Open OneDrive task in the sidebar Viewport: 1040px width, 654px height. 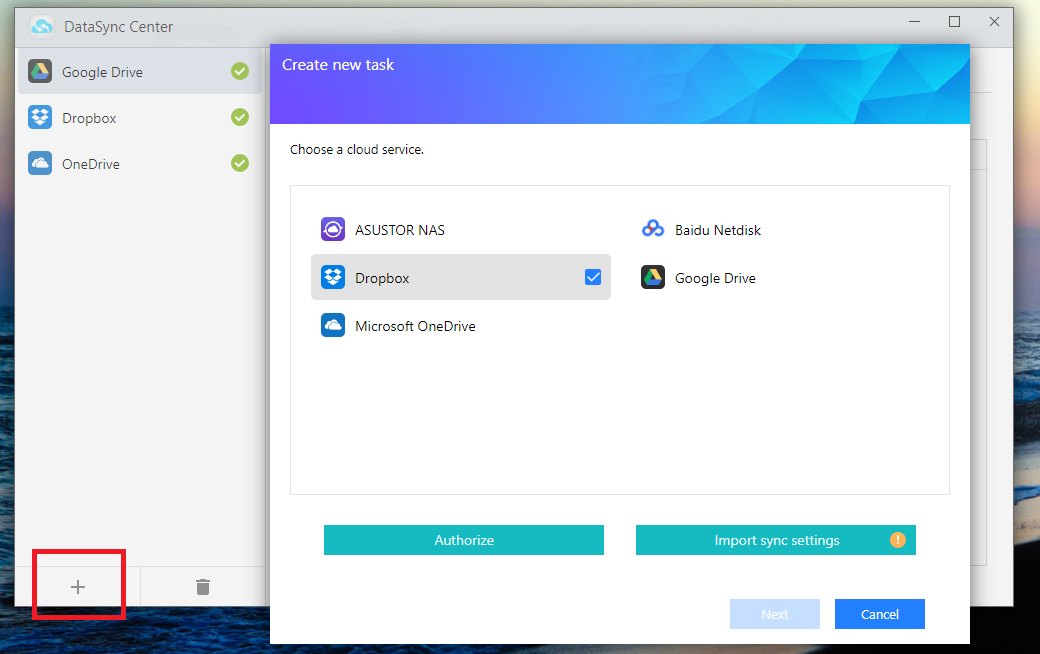(x=91, y=164)
